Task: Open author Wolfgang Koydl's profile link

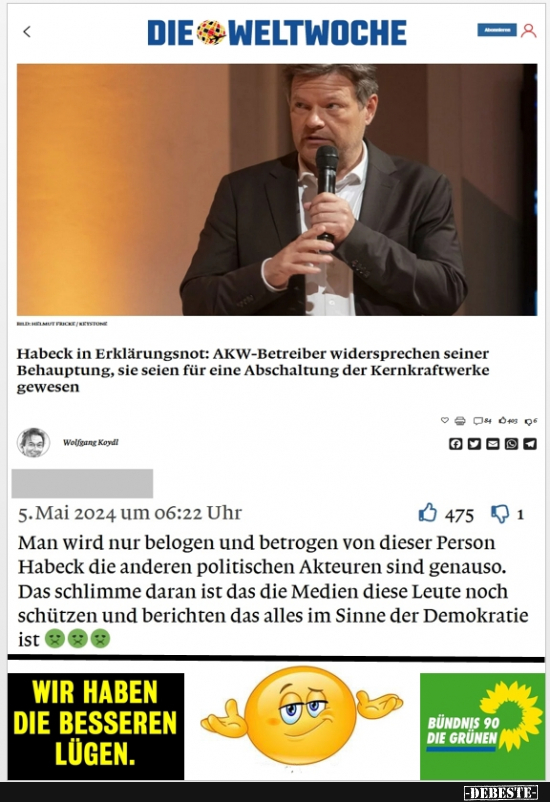Action: 91,442
